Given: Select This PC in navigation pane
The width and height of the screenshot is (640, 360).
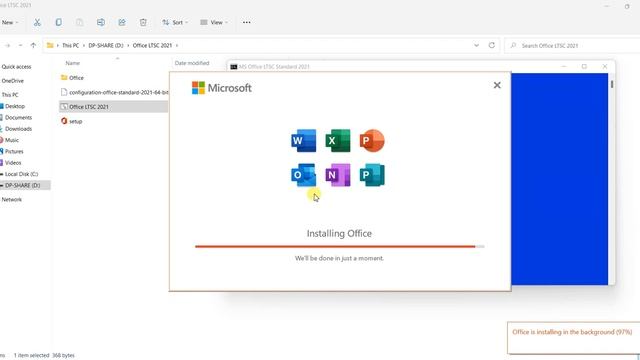Looking at the screenshot, I should (x=10, y=95).
